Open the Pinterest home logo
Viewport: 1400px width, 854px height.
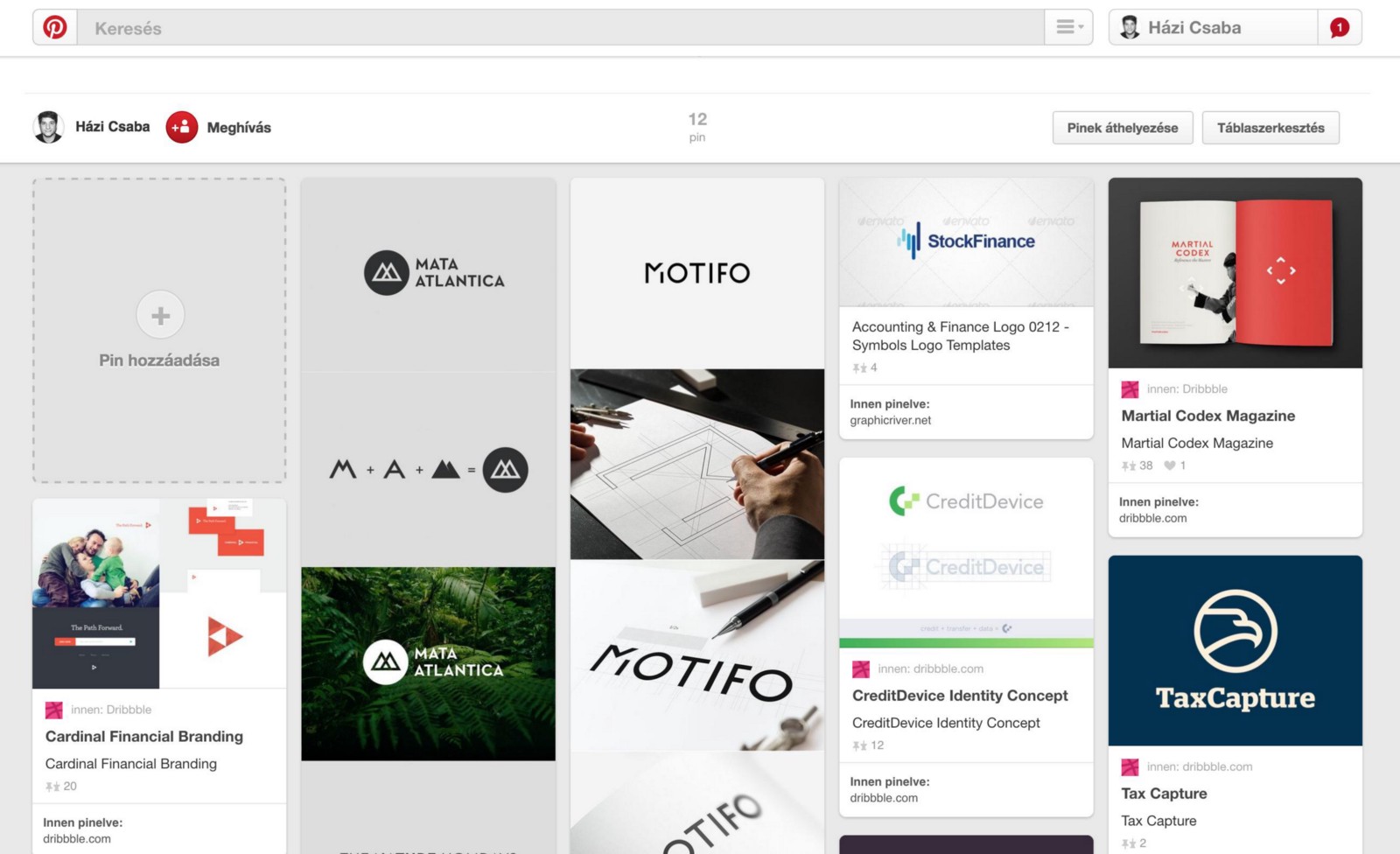click(x=55, y=28)
